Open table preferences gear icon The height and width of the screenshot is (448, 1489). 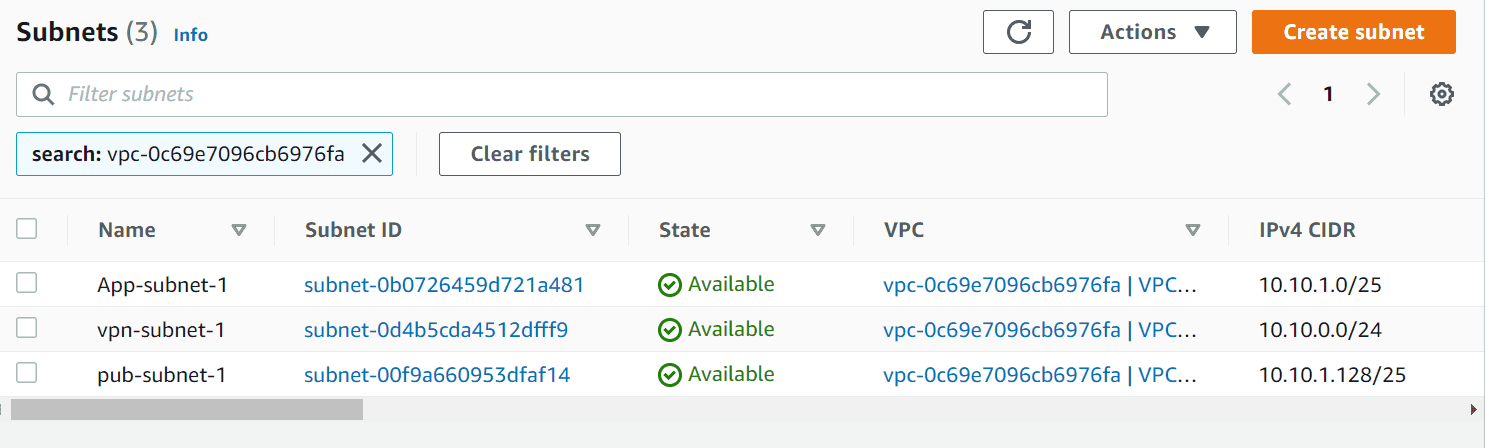[x=1441, y=94]
